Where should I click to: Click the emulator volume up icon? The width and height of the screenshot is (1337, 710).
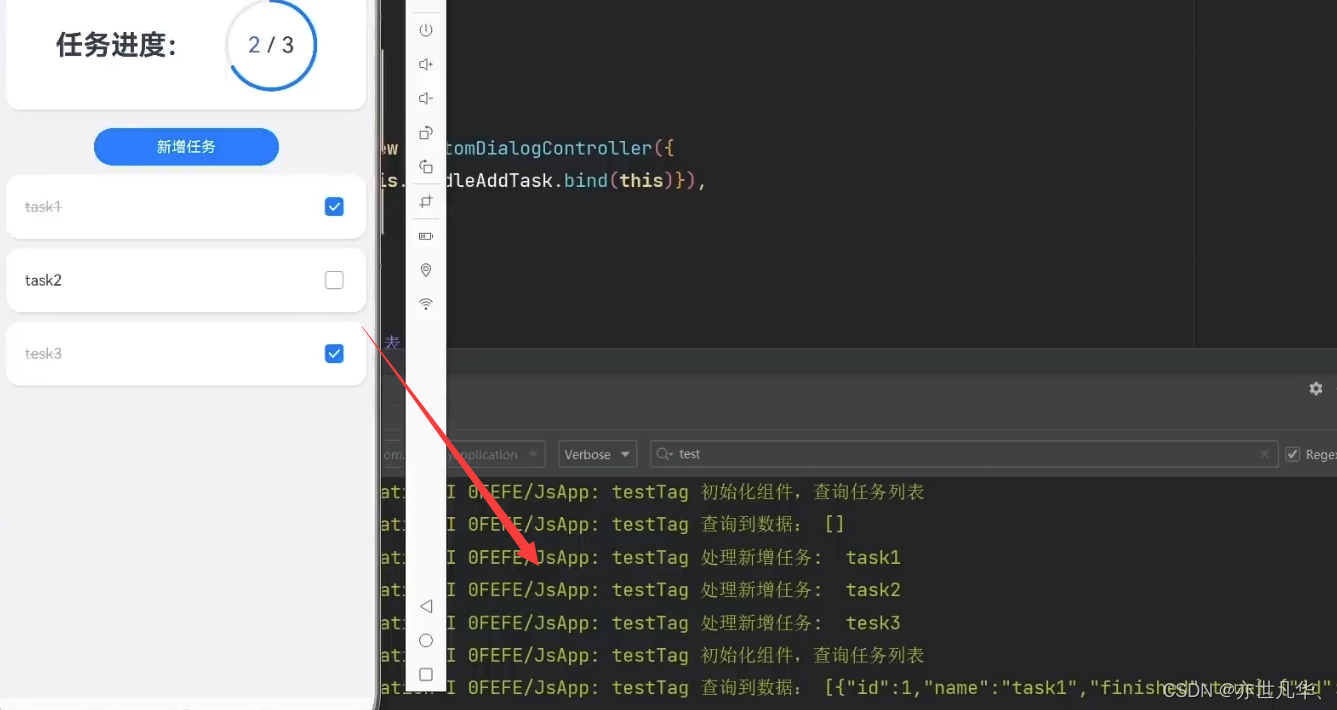click(x=426, y=64)
